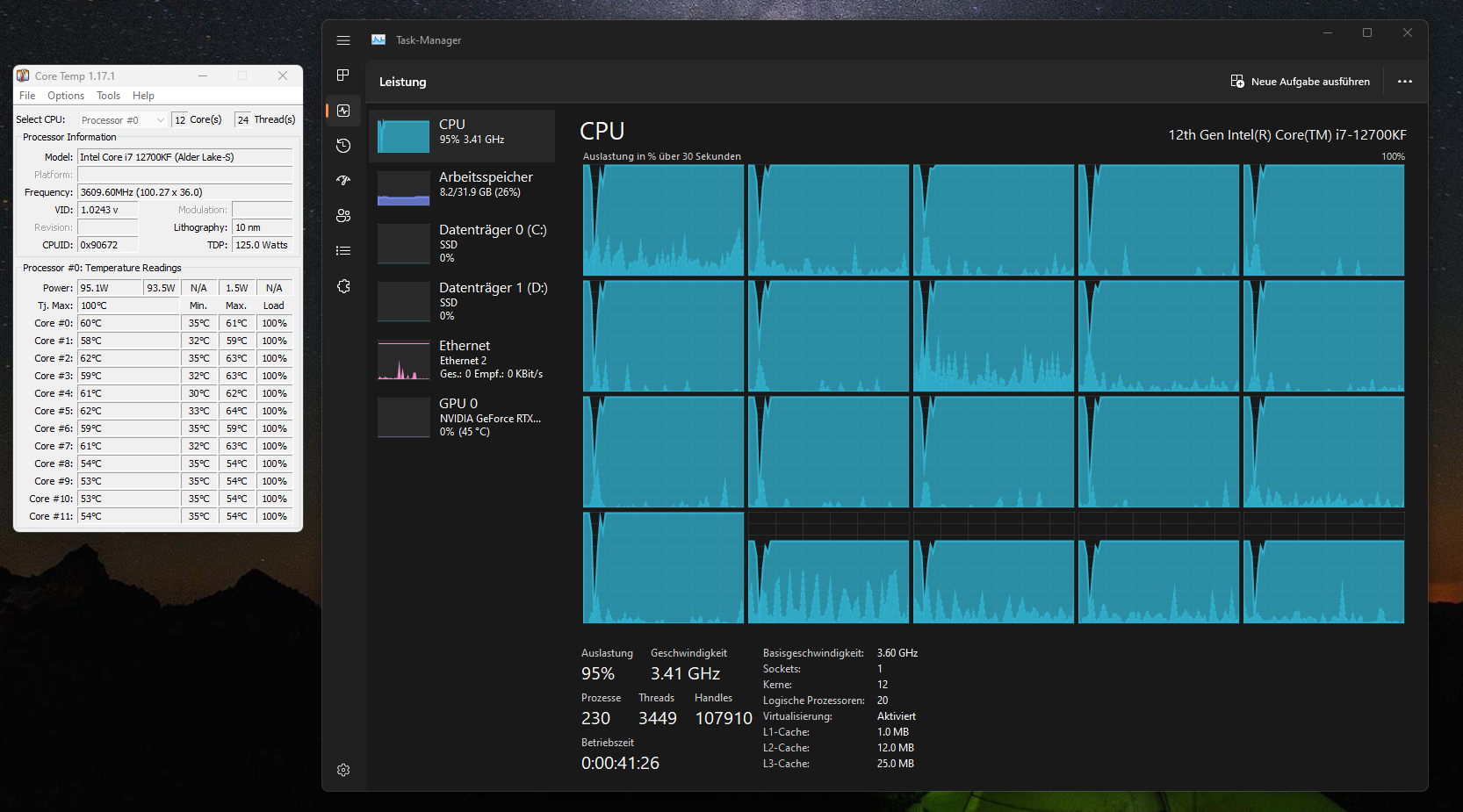Click the Core(s) count field showing 12

click(x=180, y=120)
